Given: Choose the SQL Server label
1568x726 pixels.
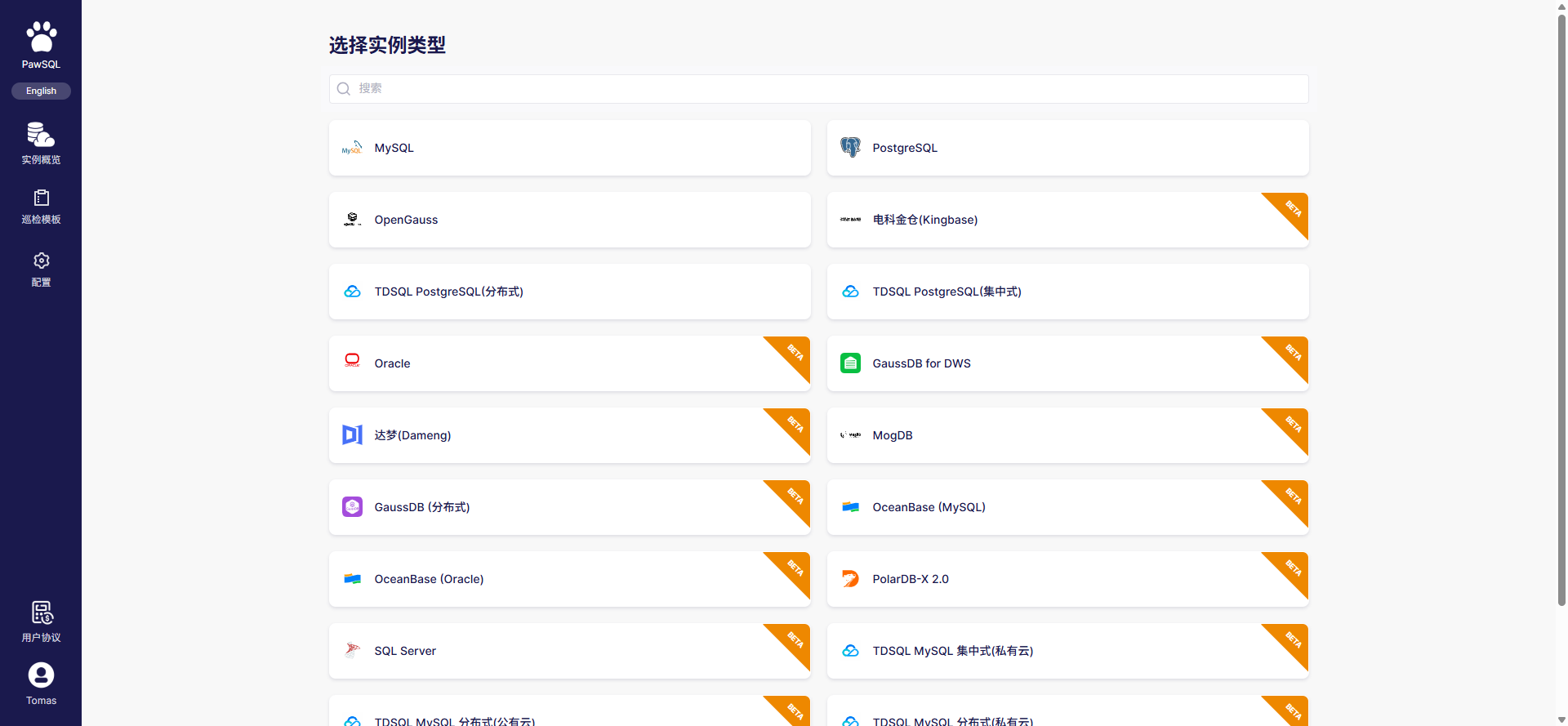Looking at the screenshot, I should tap(405, 651).
